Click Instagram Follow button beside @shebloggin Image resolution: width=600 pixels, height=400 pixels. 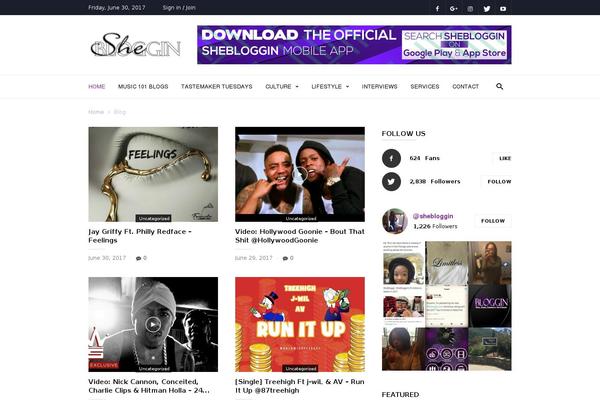pyautogui.click(x=493, y=221)
